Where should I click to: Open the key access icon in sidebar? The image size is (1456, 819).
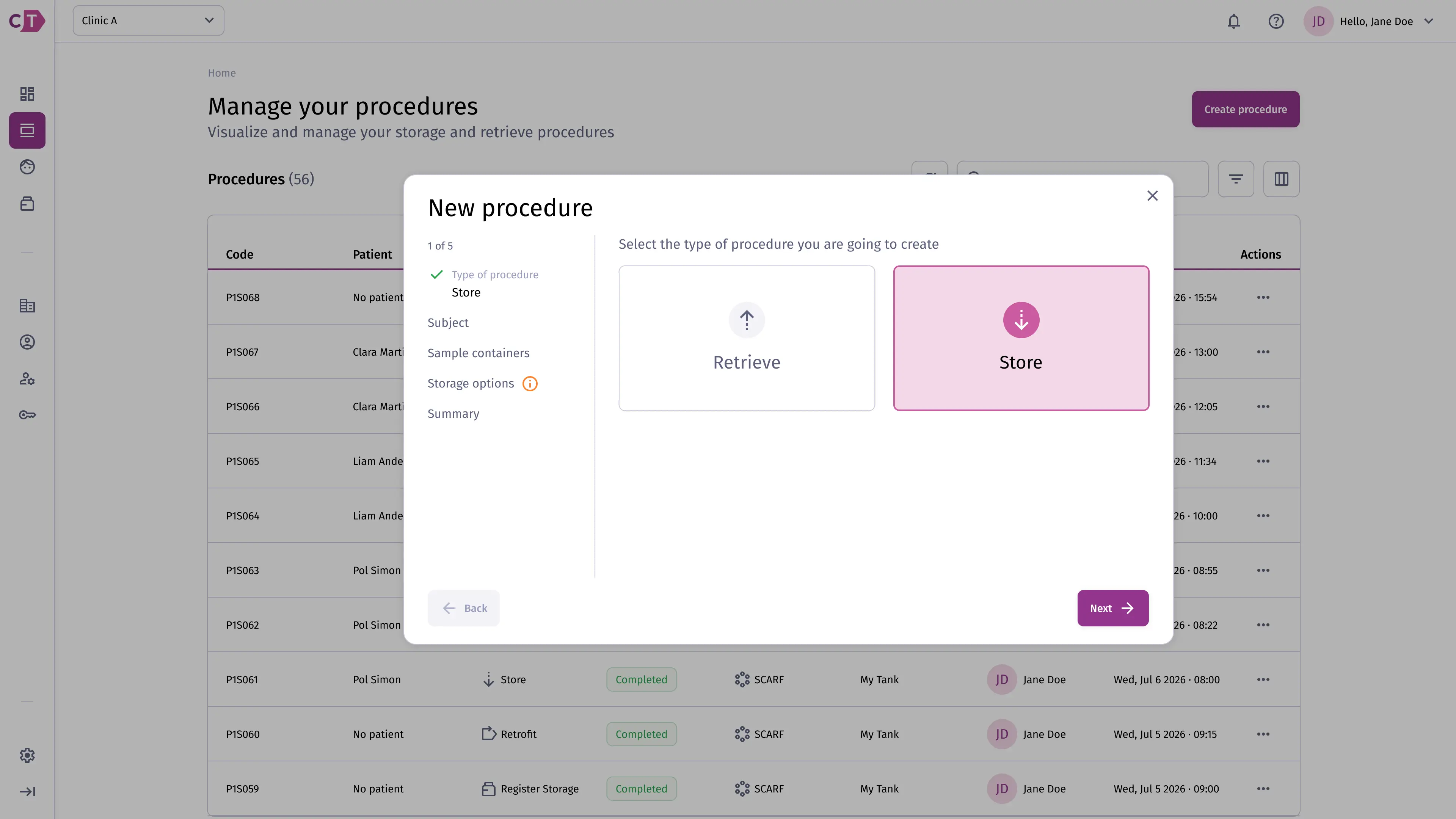click(27, 415)
